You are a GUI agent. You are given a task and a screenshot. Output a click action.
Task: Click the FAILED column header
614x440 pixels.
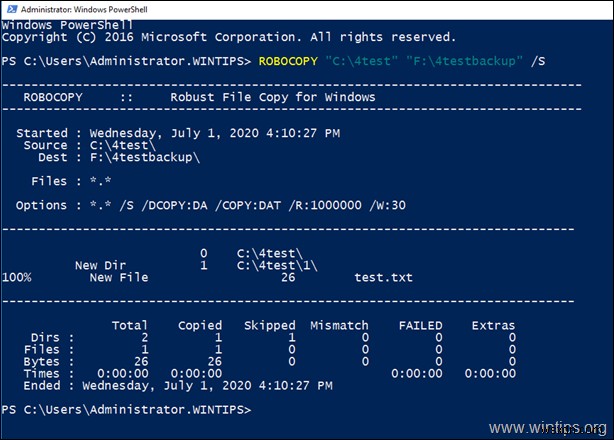coord(420,325)
